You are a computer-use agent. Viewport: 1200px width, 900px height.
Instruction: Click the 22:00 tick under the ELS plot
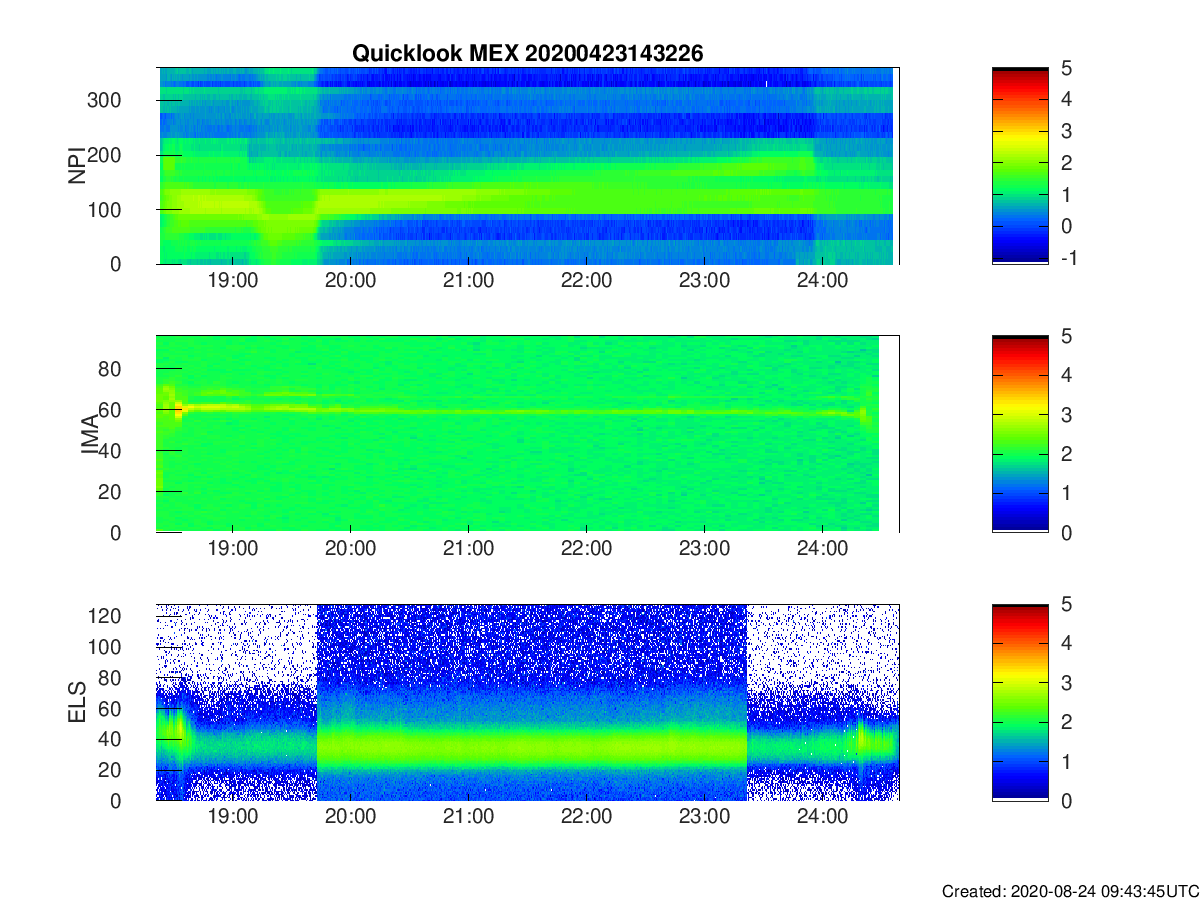(586, 817)
